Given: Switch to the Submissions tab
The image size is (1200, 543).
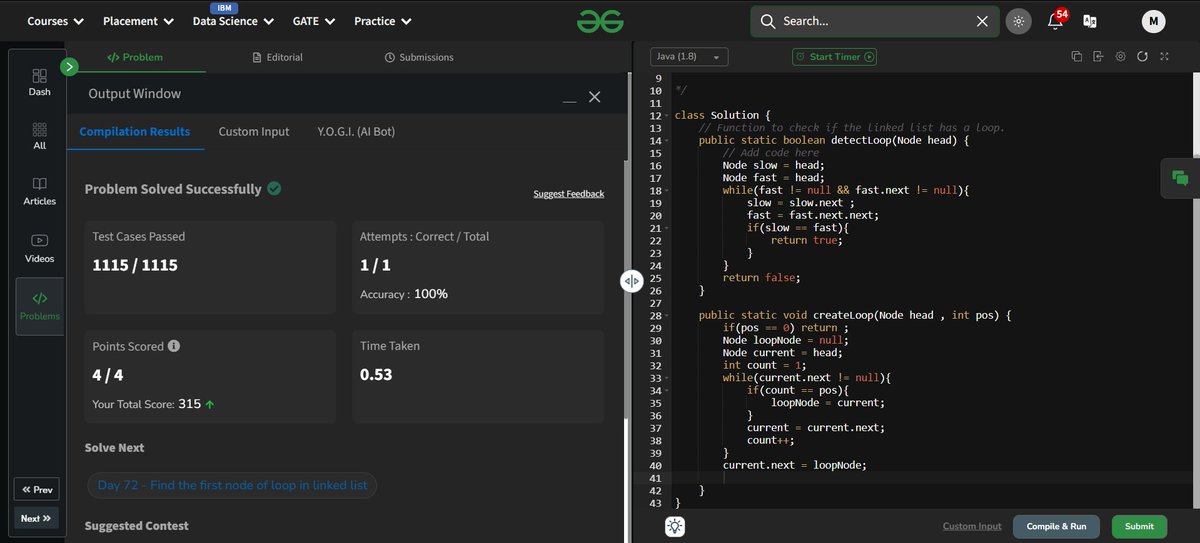Looking at the screenshot, I should [419, 57].
